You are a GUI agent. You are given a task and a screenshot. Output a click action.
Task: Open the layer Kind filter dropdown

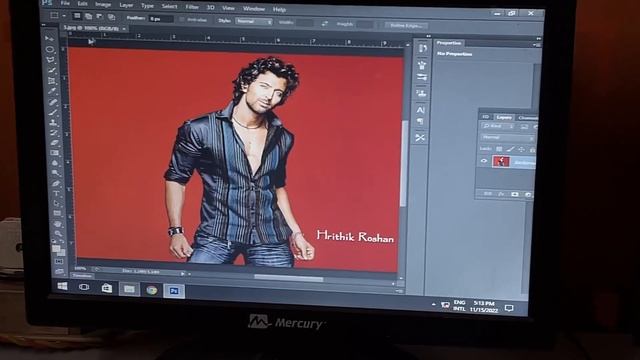pos(498,127)
